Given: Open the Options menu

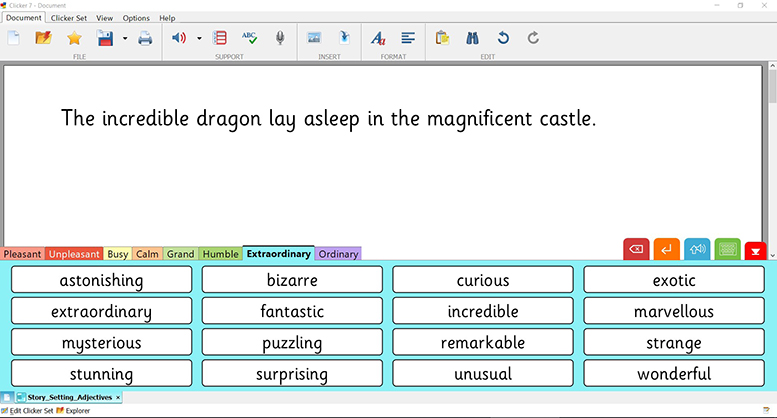Looking at the screenshot, I should pyautogui.click(x=136, y=18).
